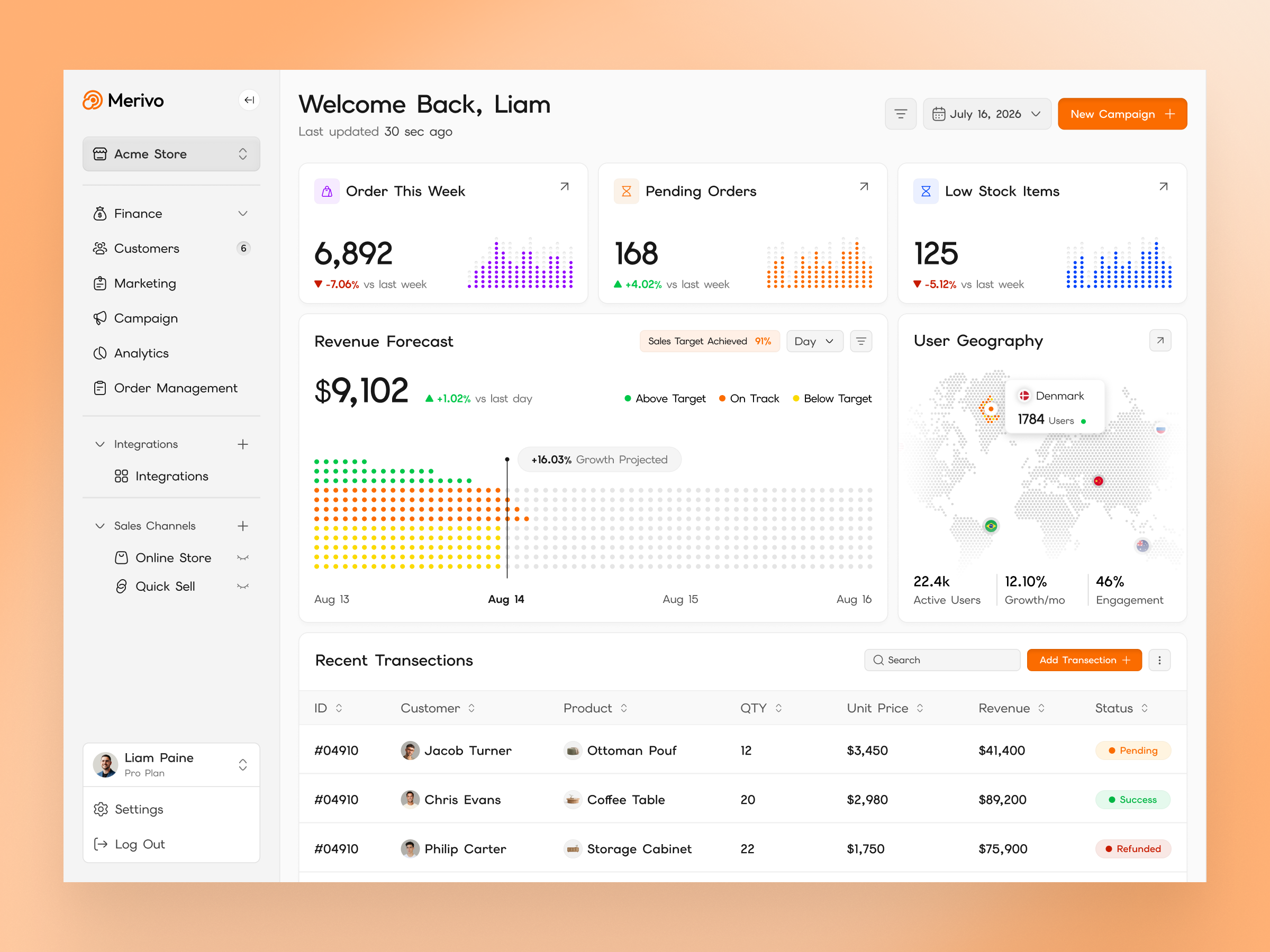The image size is (1270, 952).
Task: Open the filter icon beside the date picker
Action: (900, 114)
